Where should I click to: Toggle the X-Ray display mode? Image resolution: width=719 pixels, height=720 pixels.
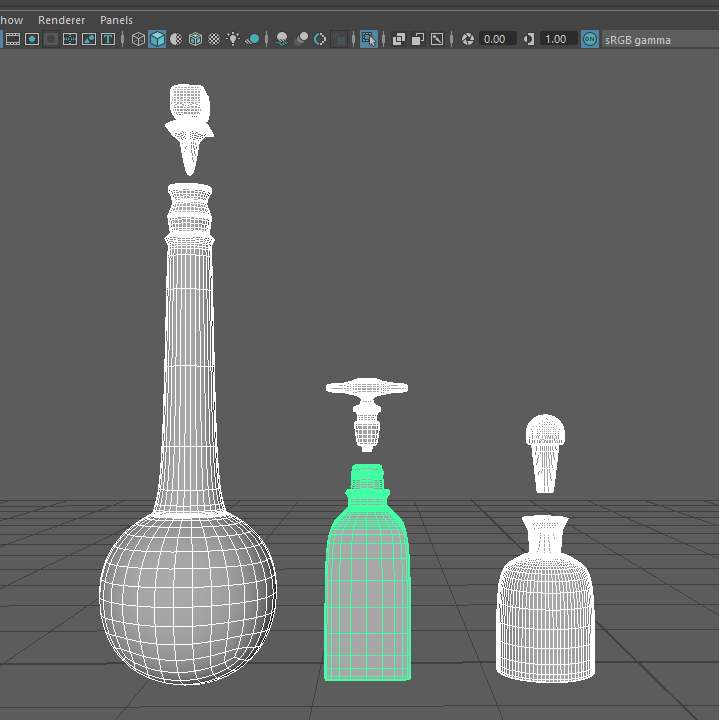point(399,39)
